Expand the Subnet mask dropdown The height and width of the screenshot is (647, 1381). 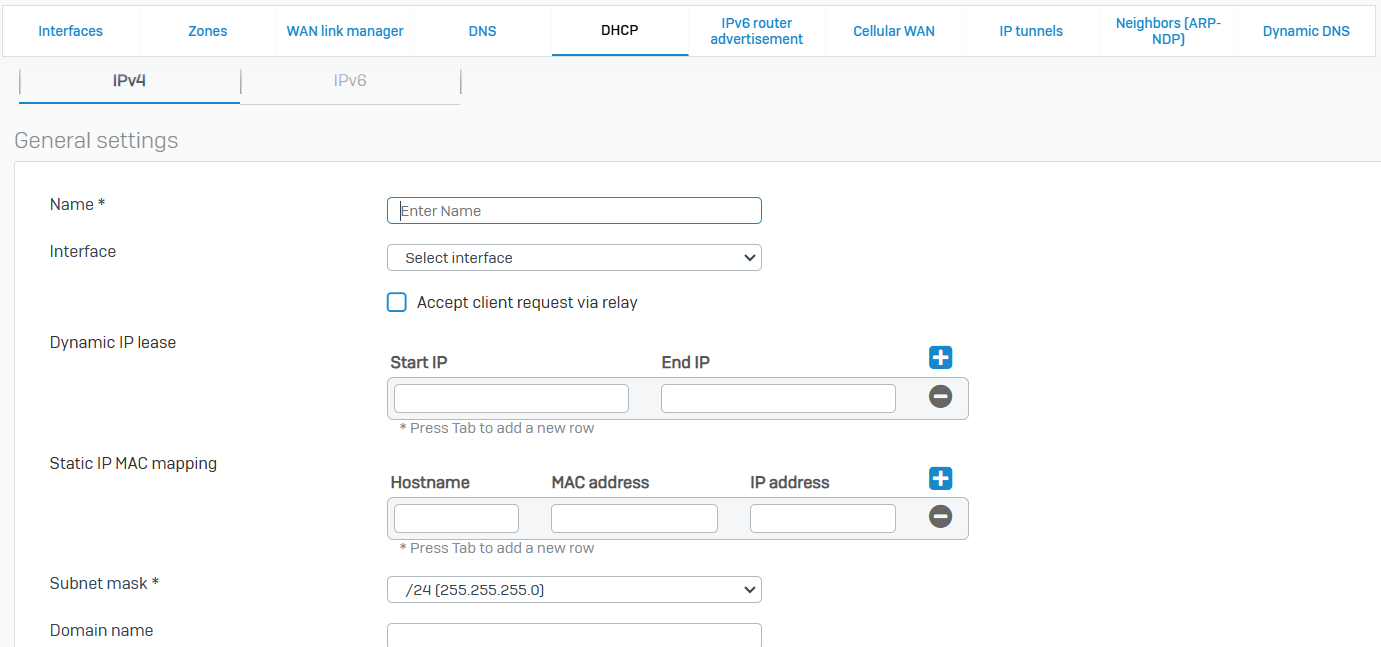(x=574, y=590)
